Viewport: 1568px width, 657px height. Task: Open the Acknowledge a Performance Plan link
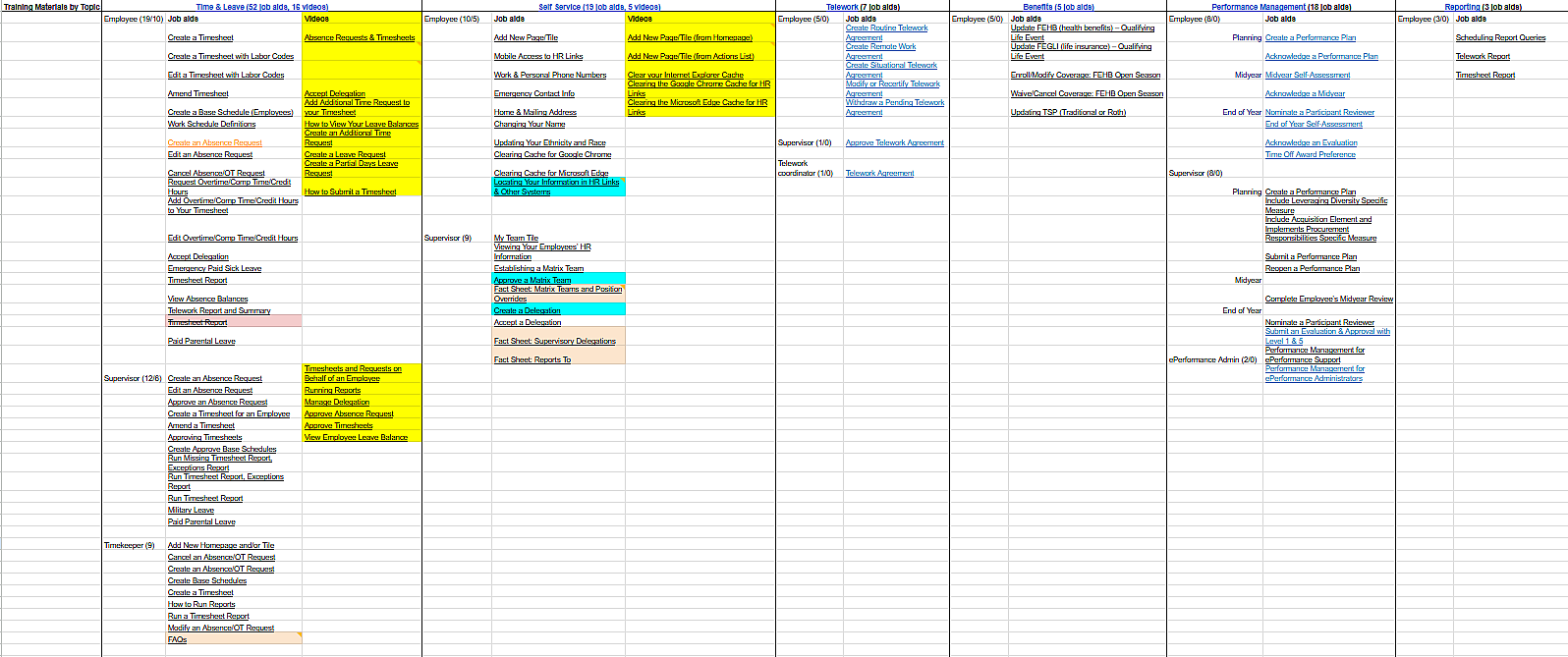point(1321,57)
